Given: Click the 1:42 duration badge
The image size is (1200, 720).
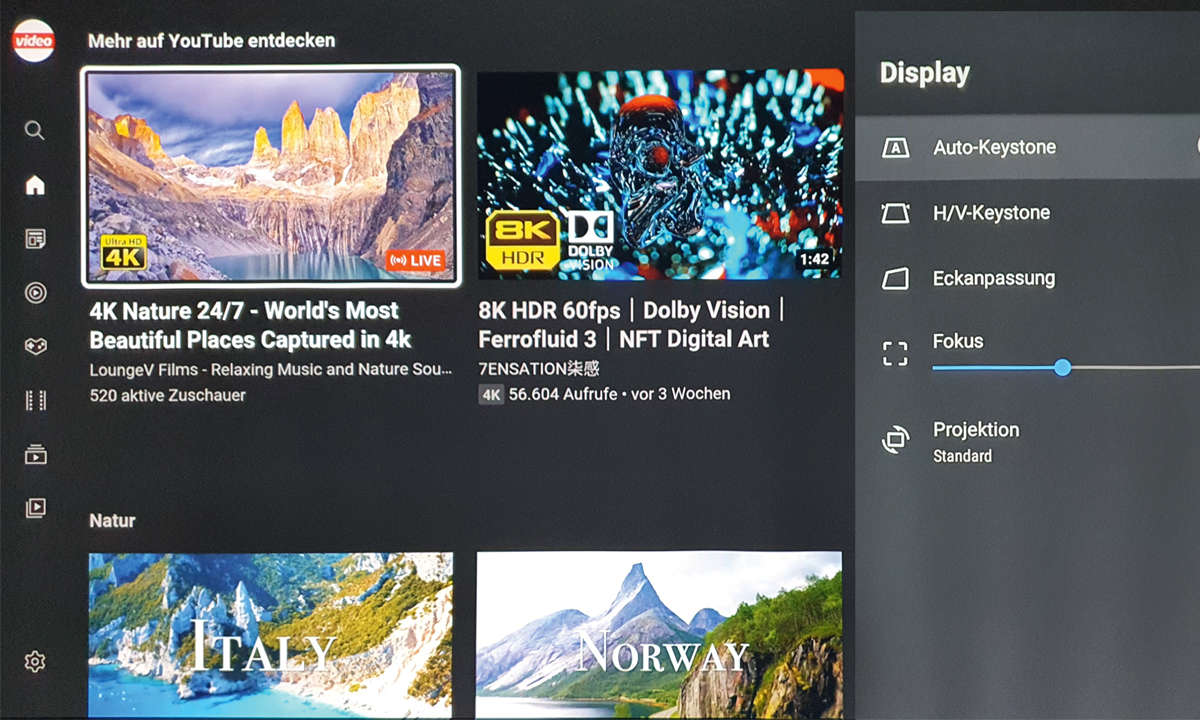Looking at the screenshot, I should 815,260.
